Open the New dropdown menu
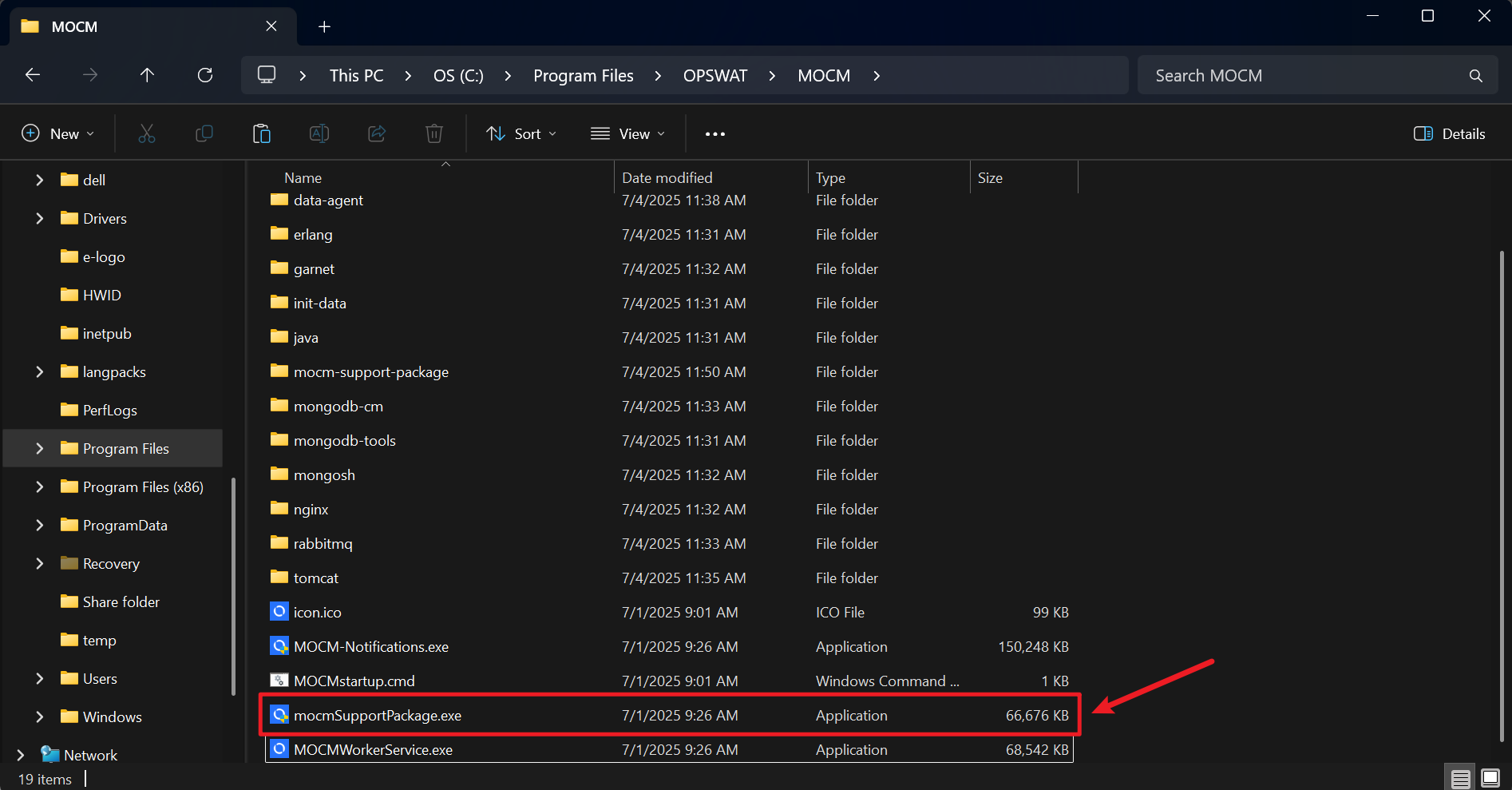The width and height of the screenshot is (1512, 790). point(57,133)
